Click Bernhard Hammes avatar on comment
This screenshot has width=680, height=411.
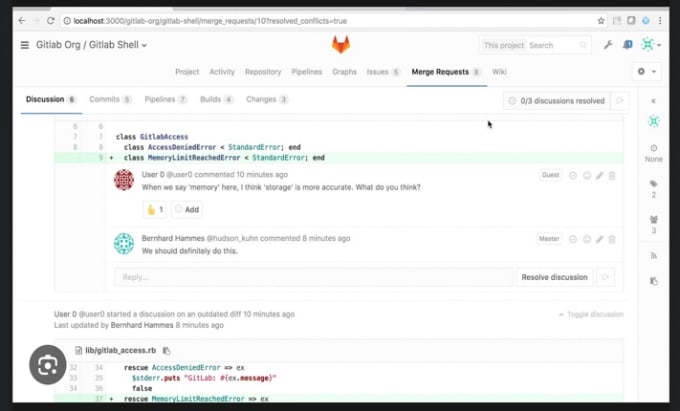pyautogui.click(x=124, y=244)
